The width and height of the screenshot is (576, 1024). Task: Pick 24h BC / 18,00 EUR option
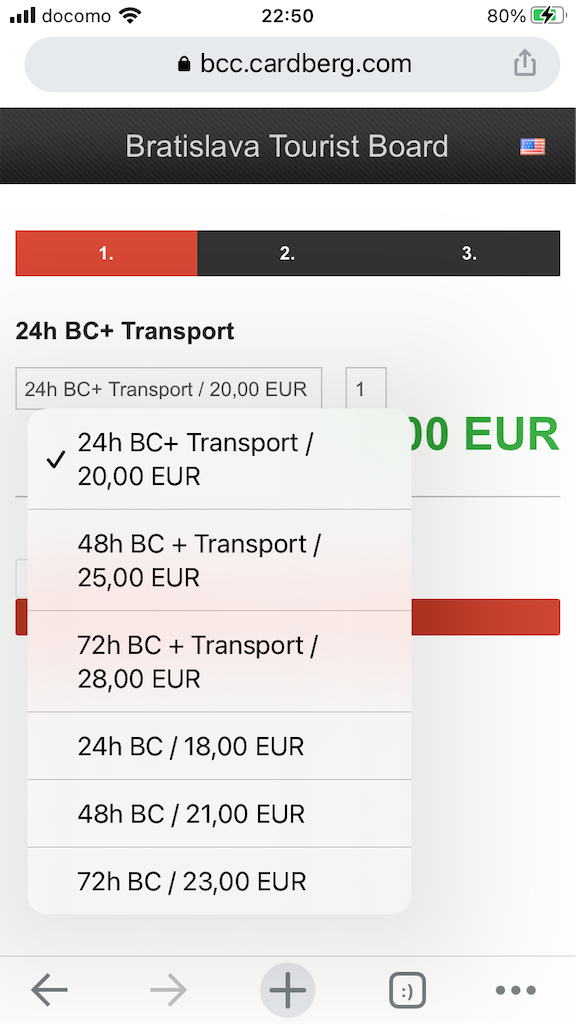tap(219, 746)
